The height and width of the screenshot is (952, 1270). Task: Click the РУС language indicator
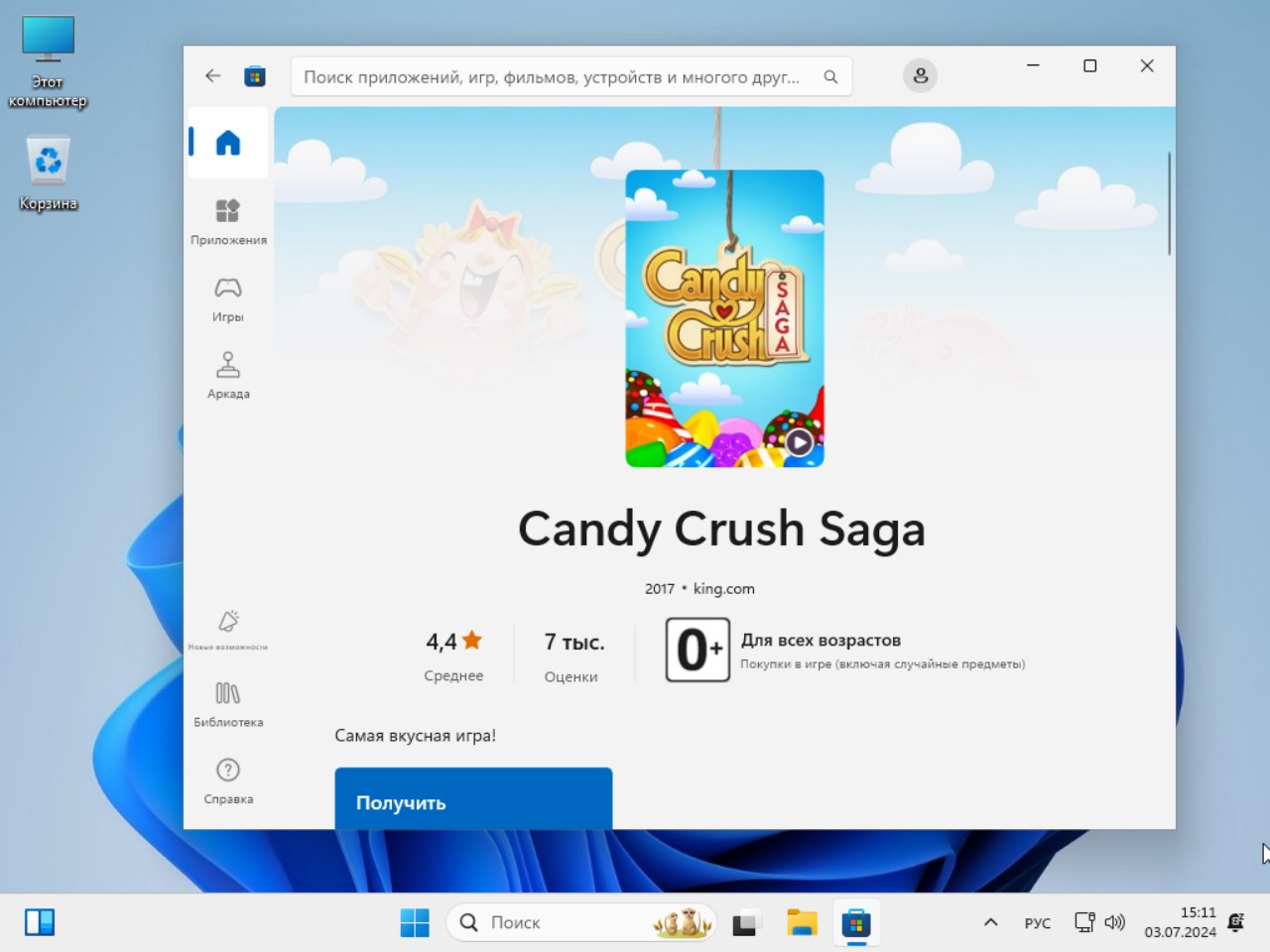point(1038,923)
